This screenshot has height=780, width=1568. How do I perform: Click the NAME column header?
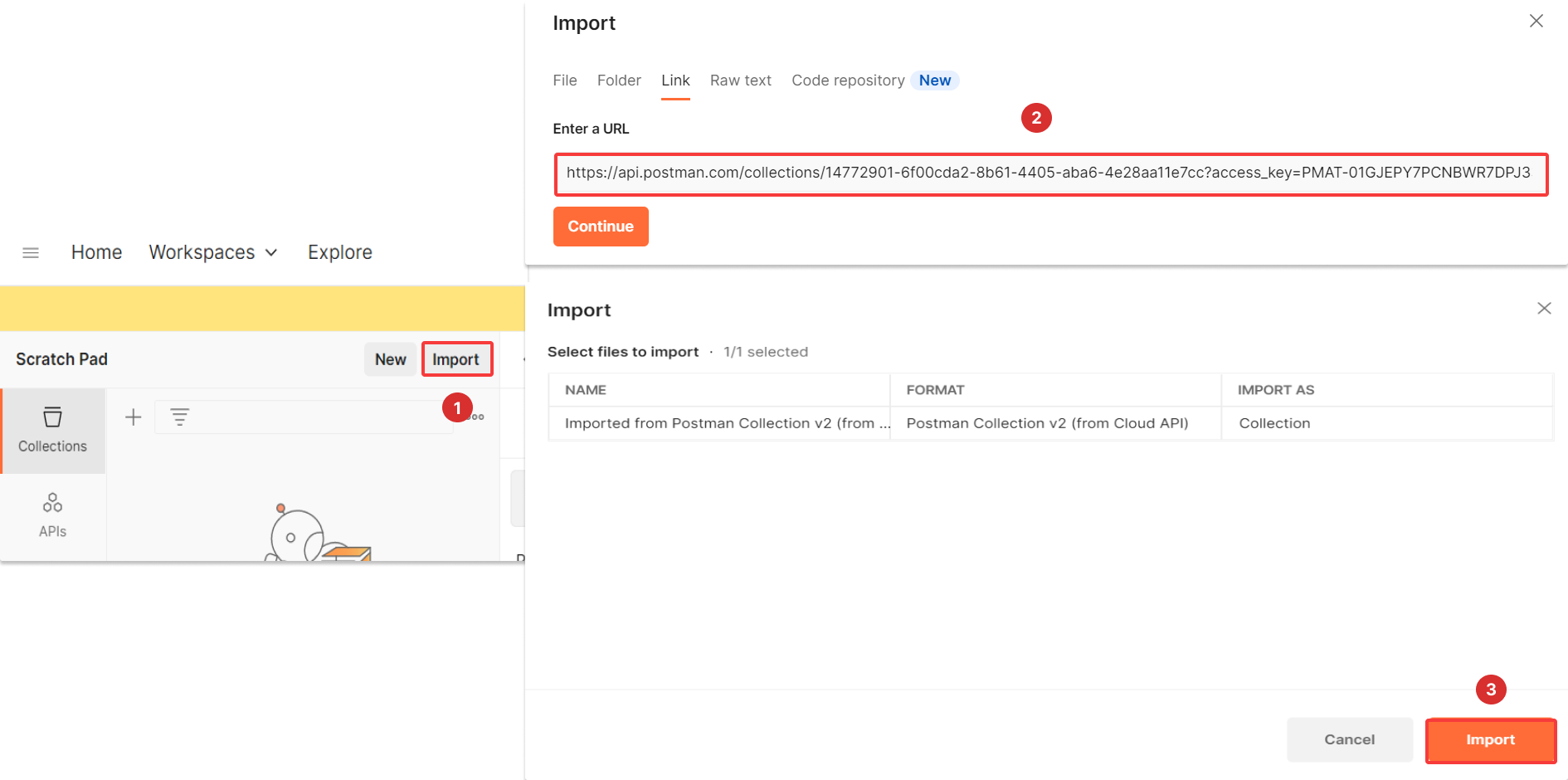(x=586, y=390)
